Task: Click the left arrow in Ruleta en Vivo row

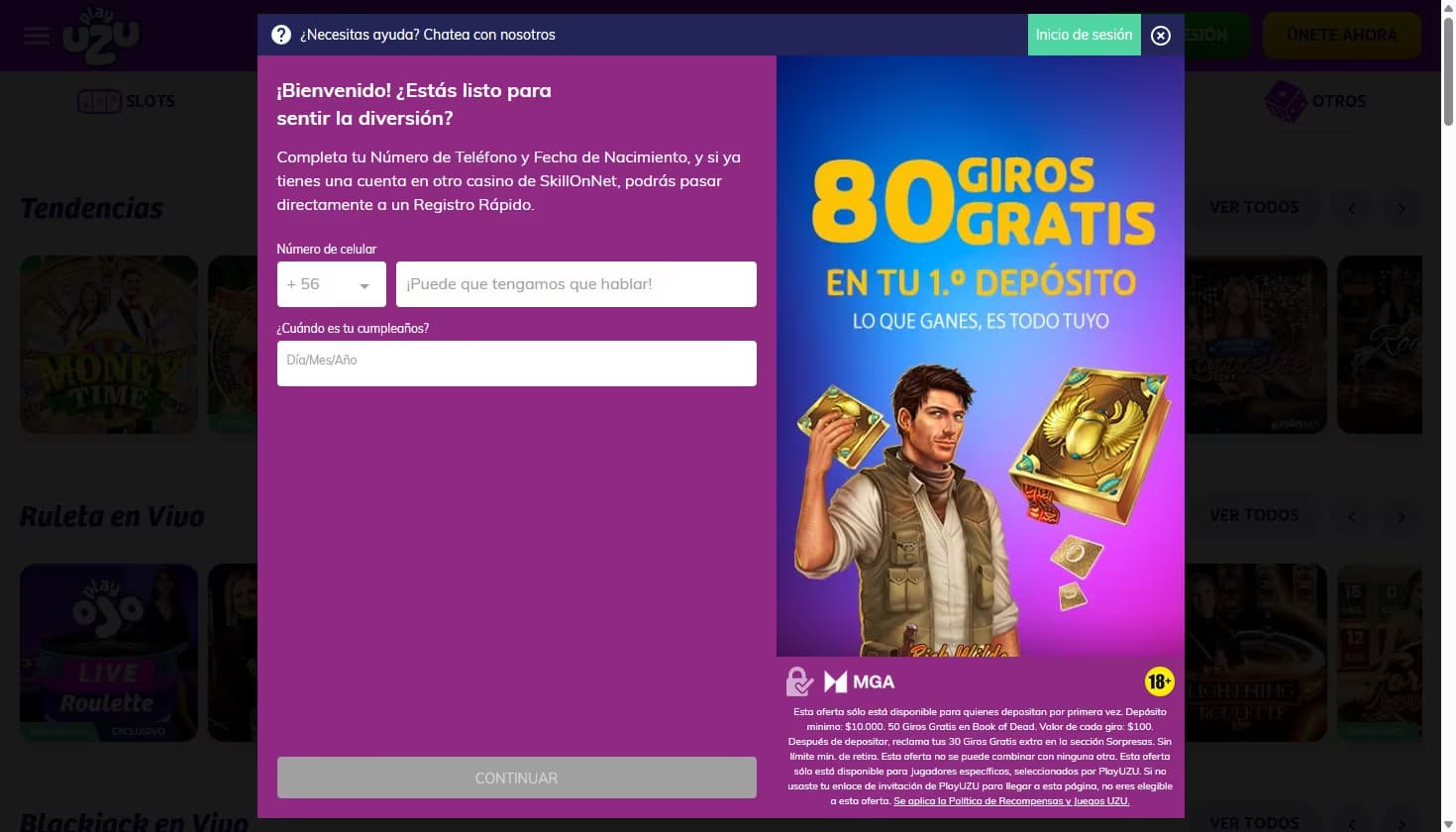Action: [1351, 516]
